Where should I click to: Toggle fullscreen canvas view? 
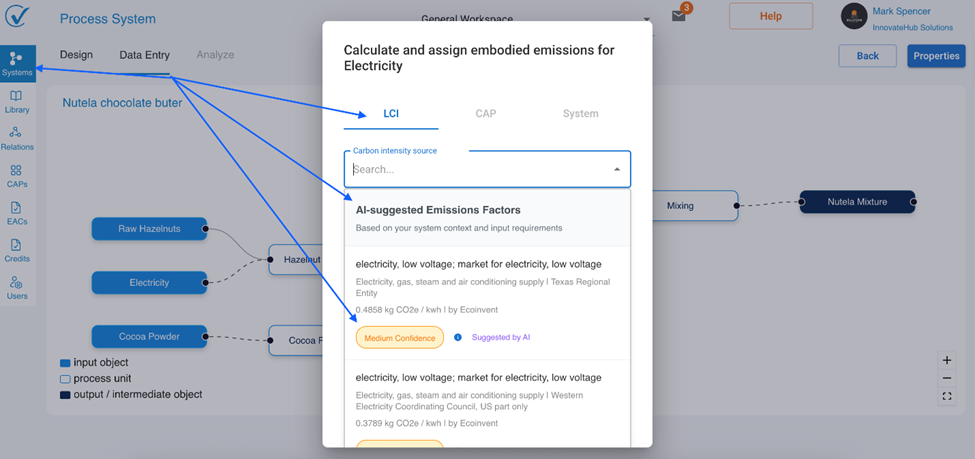tap(947, 397)
